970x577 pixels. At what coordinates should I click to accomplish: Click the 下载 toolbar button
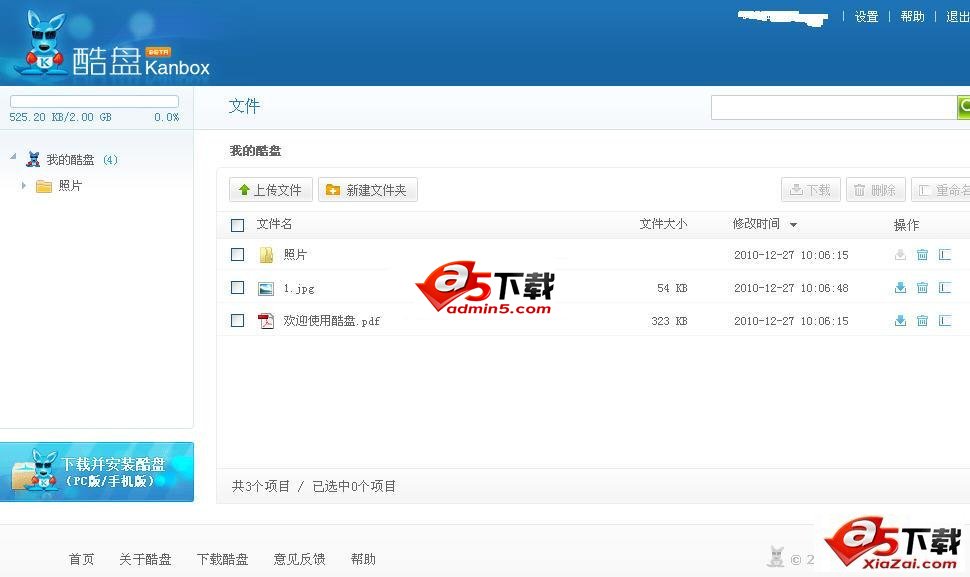(x=811, y=190)
